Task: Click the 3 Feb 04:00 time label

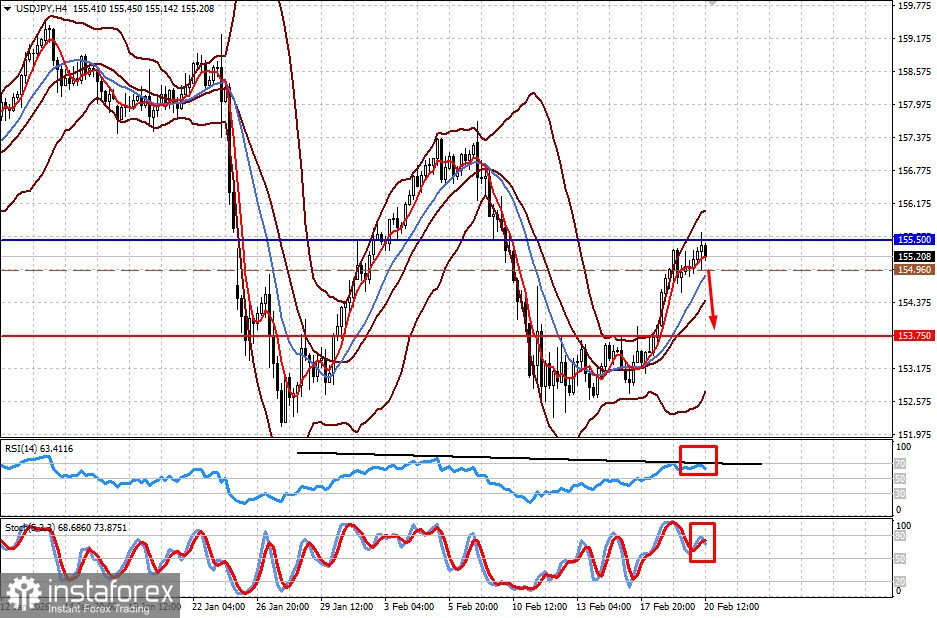Action: [409, 607]
